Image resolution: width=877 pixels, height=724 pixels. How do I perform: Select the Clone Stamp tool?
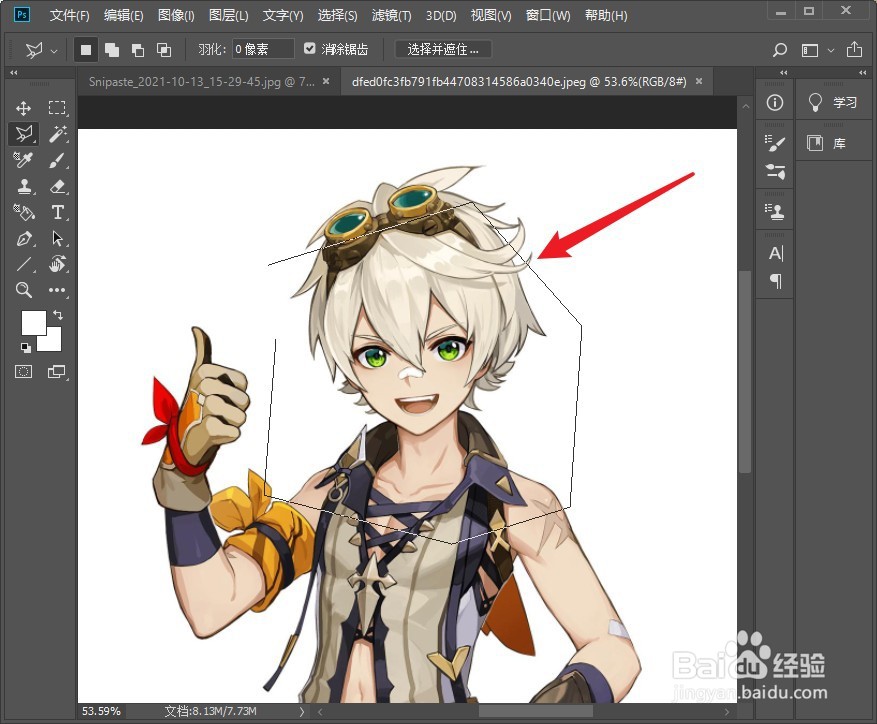point(23,186)
